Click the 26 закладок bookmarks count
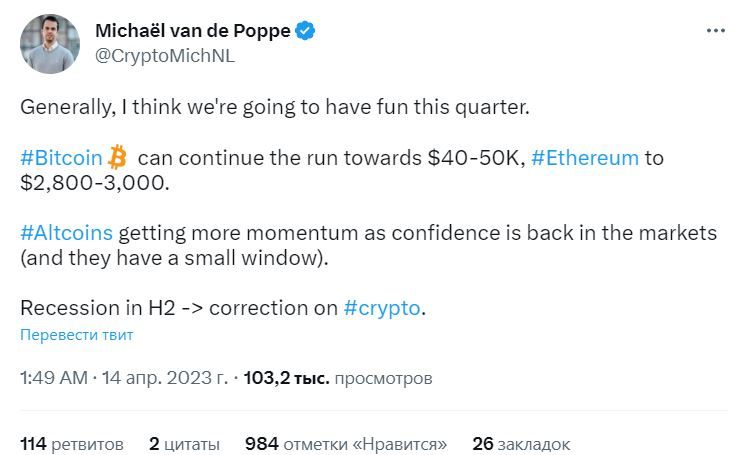This screenshot has height=455, width=745. pos(520,443)
